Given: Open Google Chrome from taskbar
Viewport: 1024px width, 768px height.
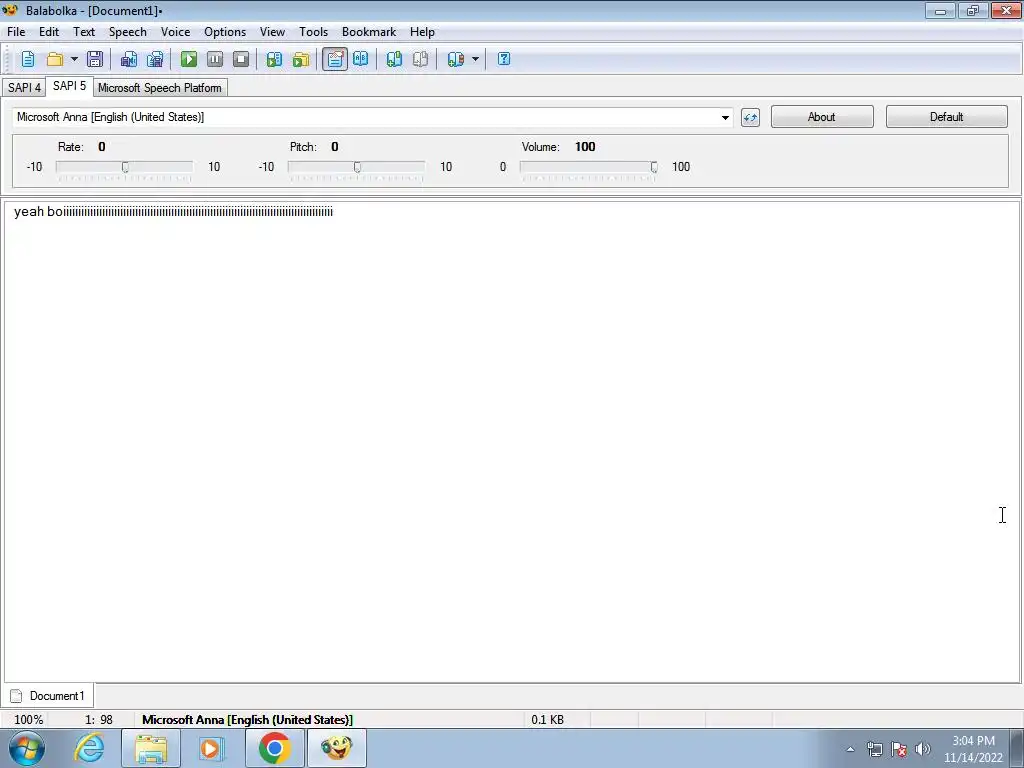Looking at the screenshot, I should (274, 748).
